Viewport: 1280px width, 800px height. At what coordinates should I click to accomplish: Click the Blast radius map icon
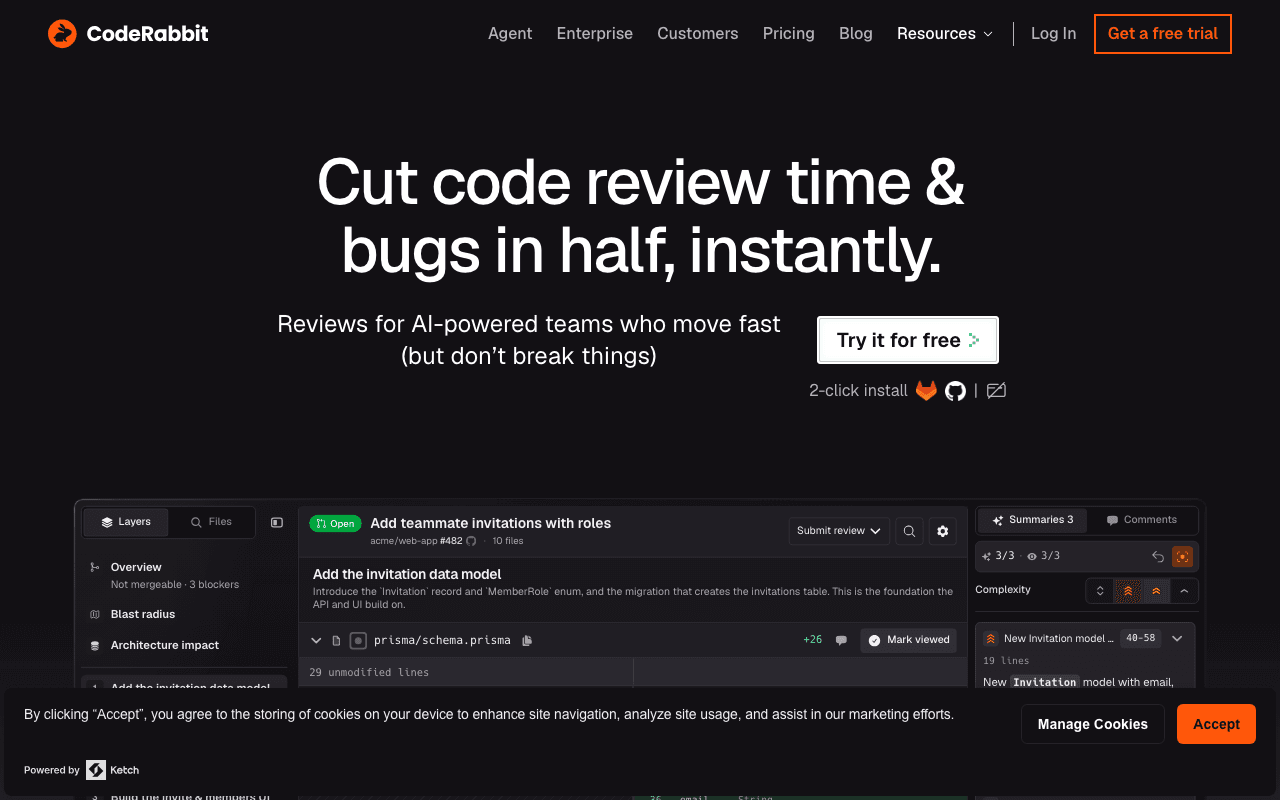[x=95, y=614]
